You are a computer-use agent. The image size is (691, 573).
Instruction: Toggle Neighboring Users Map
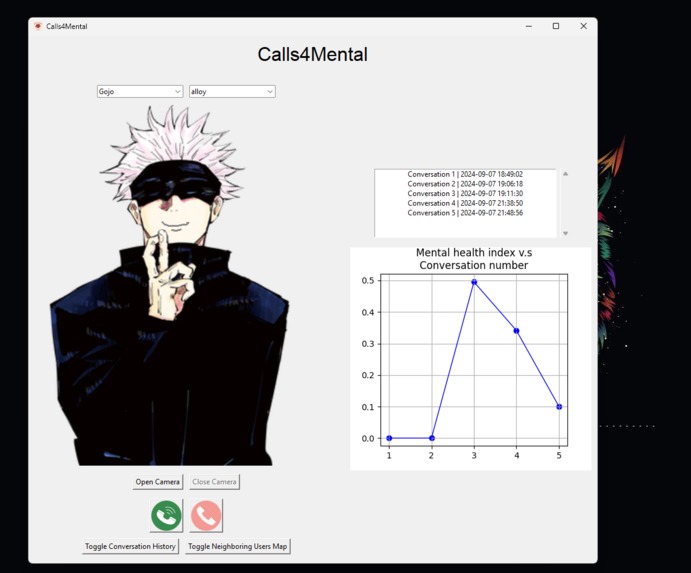pyautogui.click(x=238, y=546)
